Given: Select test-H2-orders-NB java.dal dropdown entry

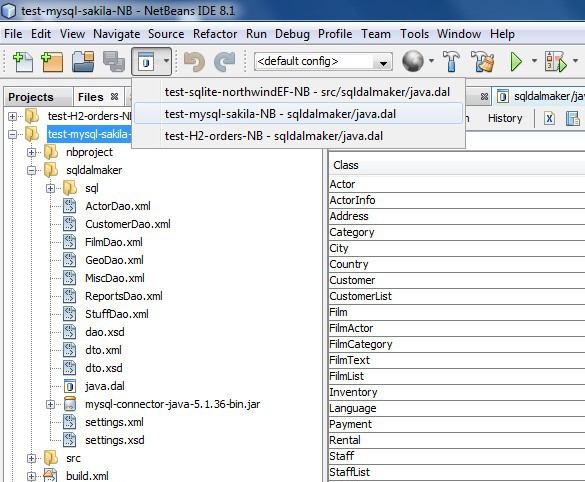Looking at the screenshot, I should point(298,136).
